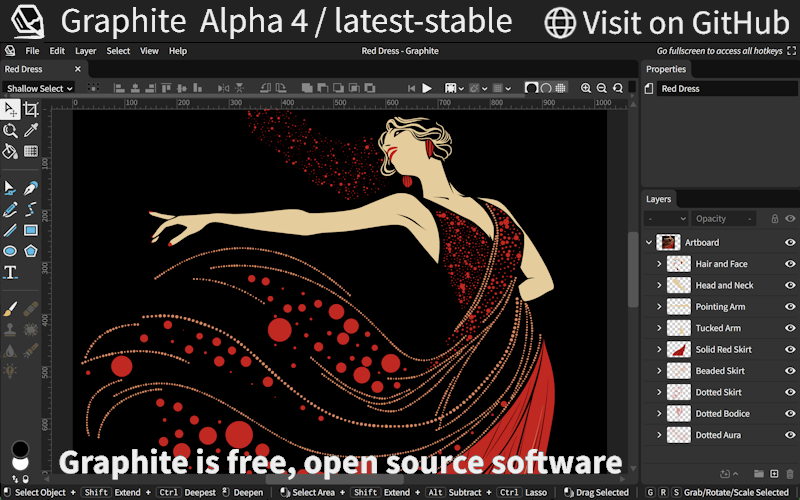Hide the Hair and Face layer

(789, 264)
